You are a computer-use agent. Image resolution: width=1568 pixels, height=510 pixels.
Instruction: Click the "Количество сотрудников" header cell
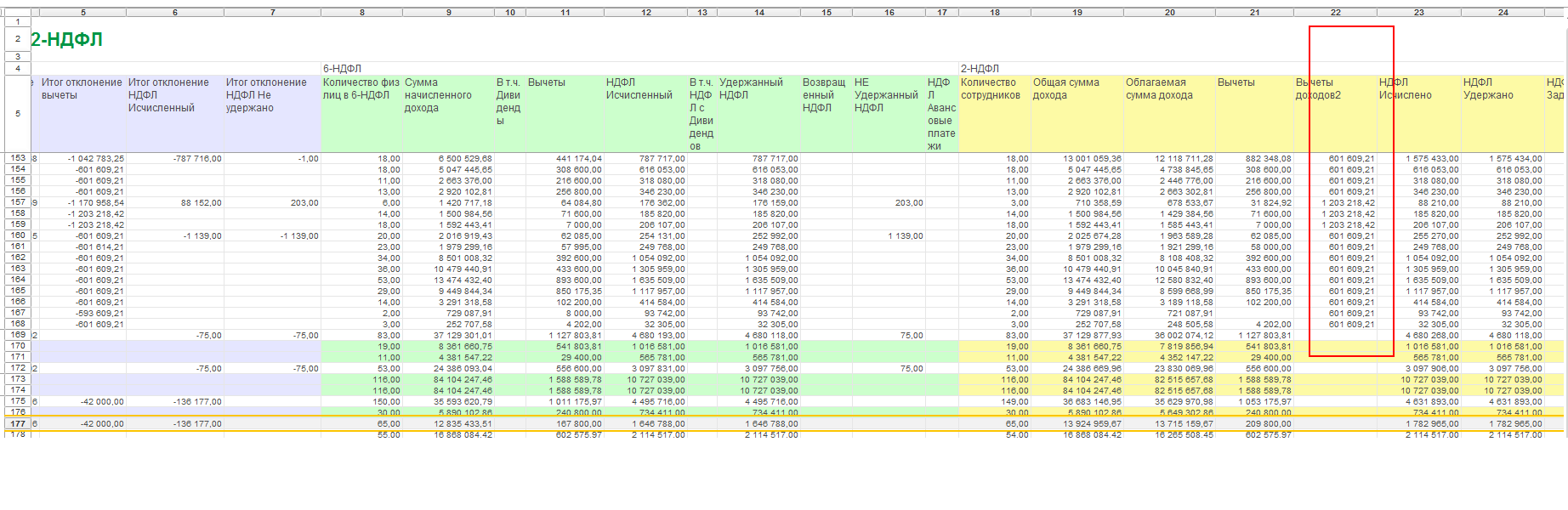click(x=995, y=114)
